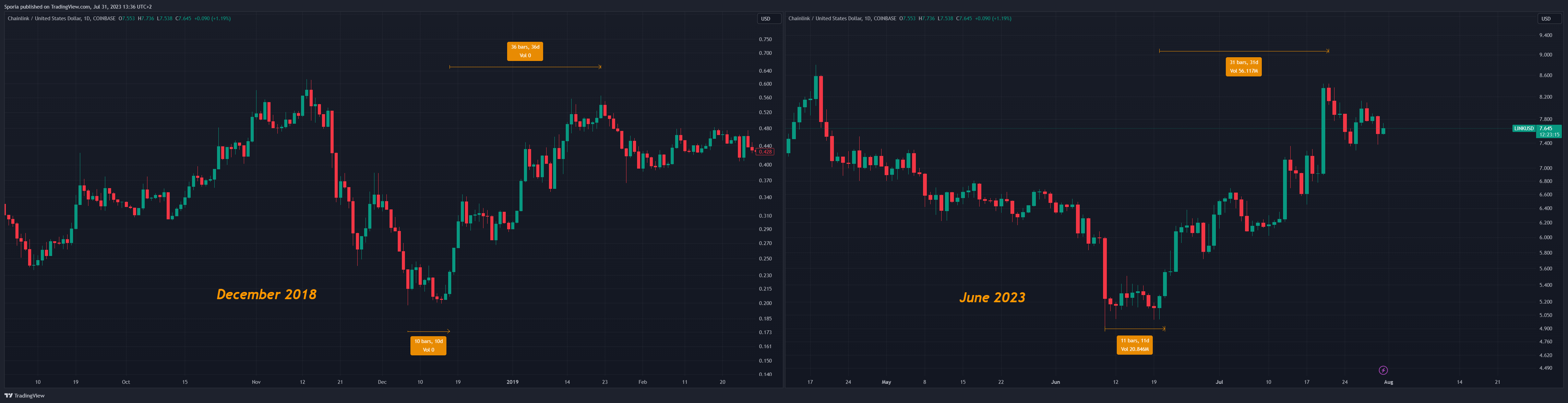This screenshot has height=403, width=1568.
Task: Click the 'May' label on right time axis
Action: [886, 382]
